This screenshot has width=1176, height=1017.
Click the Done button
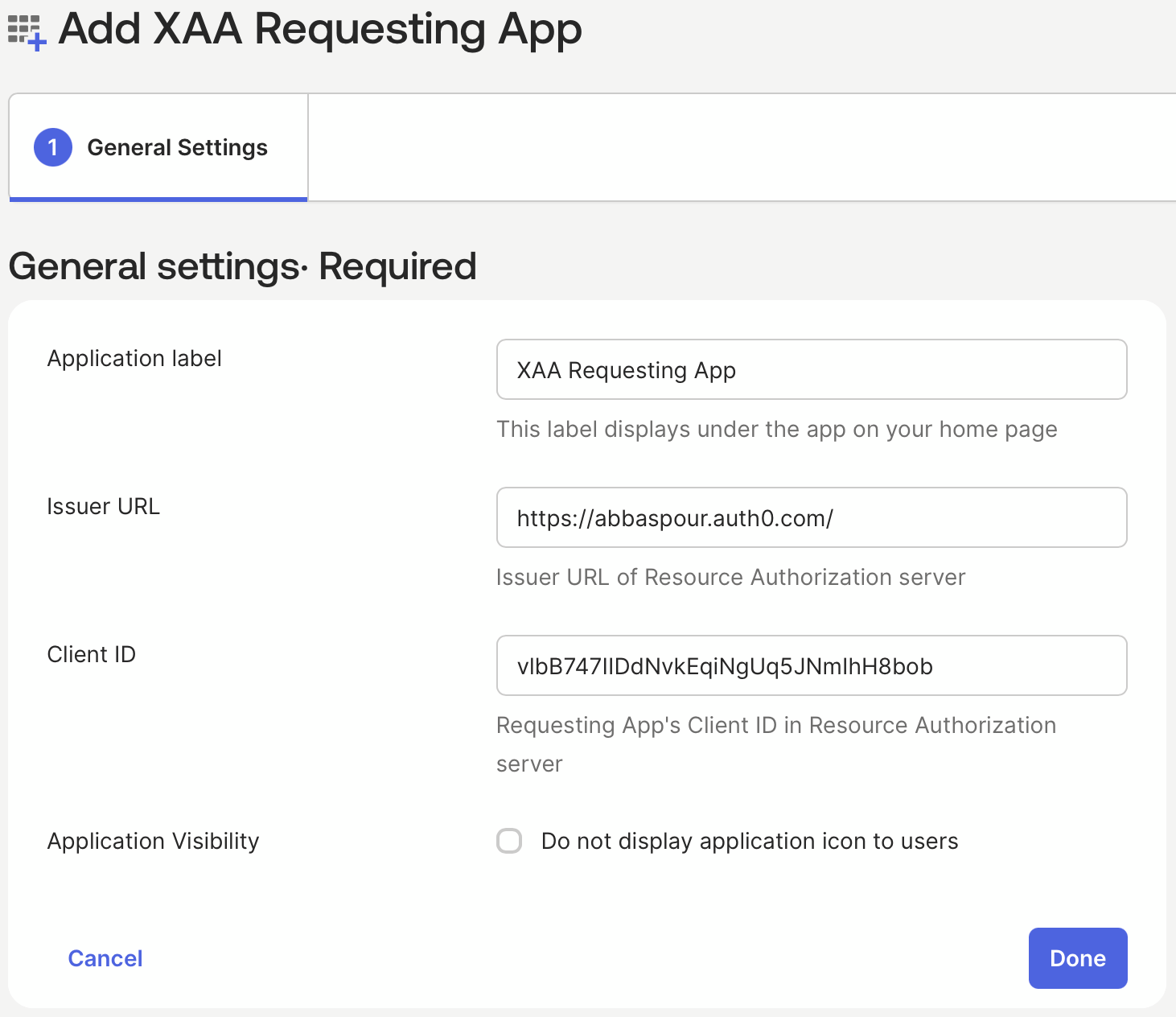pos(1078,958)
